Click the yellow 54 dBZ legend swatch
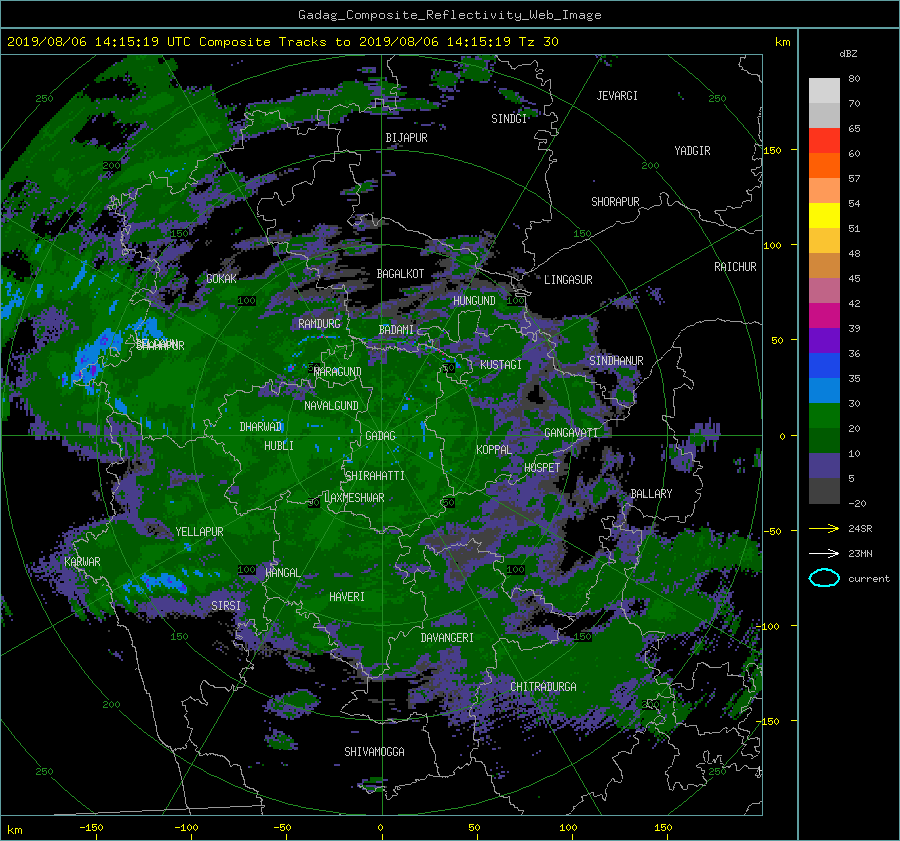Image resolution: width=900 pixels, height=841 pixels. 824,215
